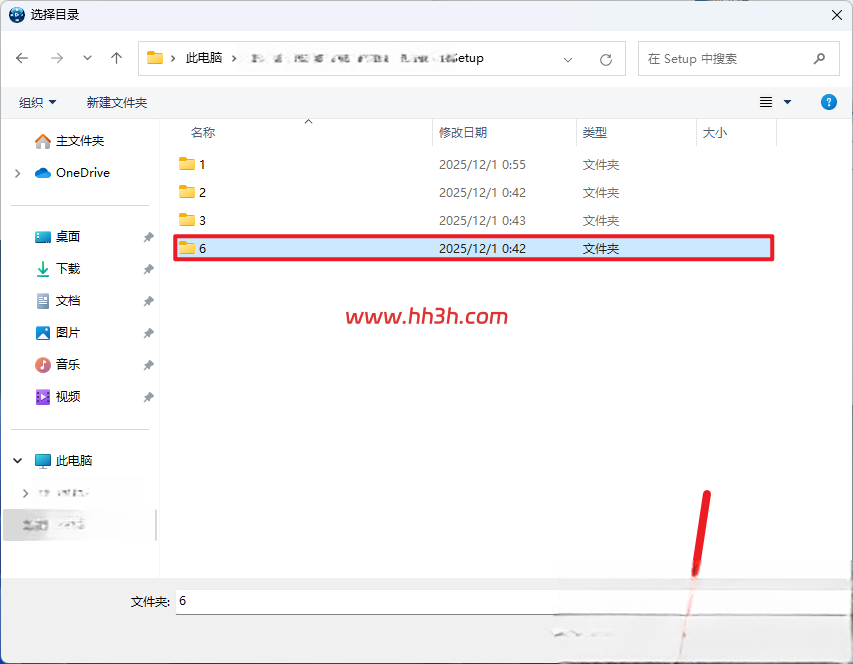Select folder named 2
This screenshot has width=853, height=664.
pos(473,193)
